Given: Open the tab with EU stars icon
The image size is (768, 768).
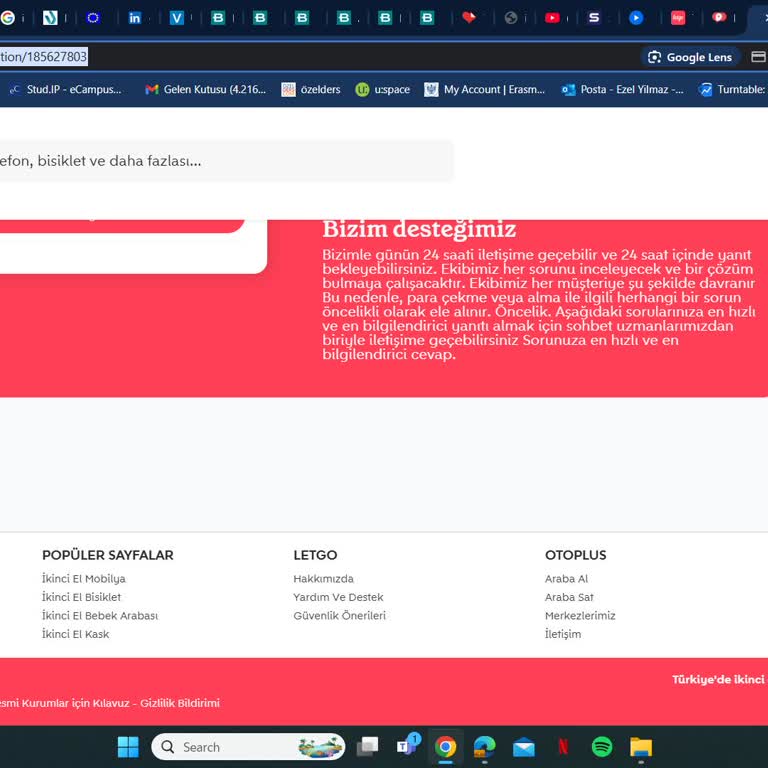Looking at the screenshot, I should tap(93, 18).
